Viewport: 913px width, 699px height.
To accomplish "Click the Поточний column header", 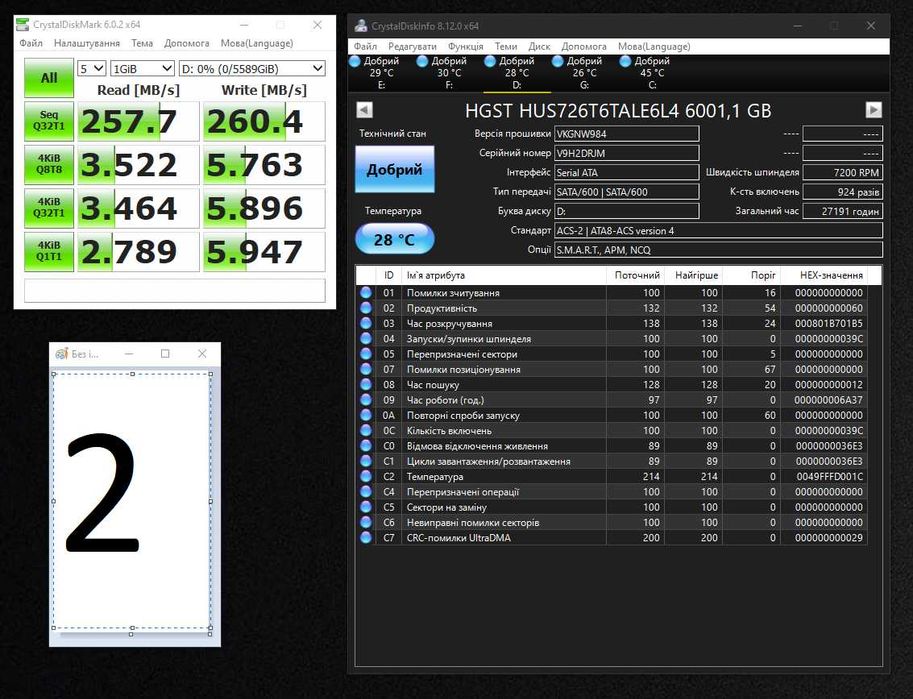I will pos(635,275).
